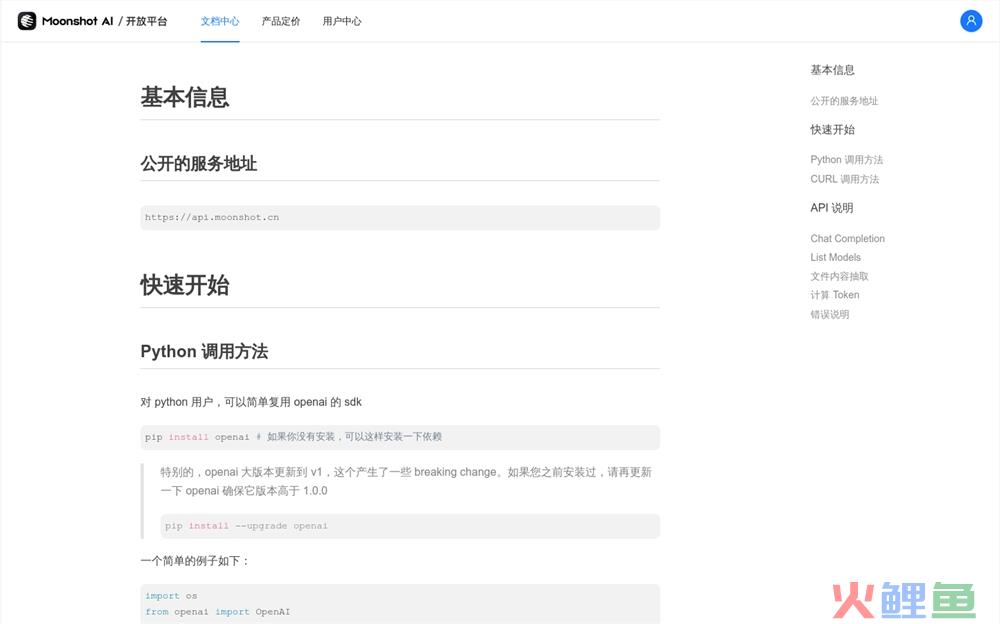Screen dimensions: 1000x624
Task: Open the 文档中心 tab
Action: pyautogui.click(x=220, y=21)
